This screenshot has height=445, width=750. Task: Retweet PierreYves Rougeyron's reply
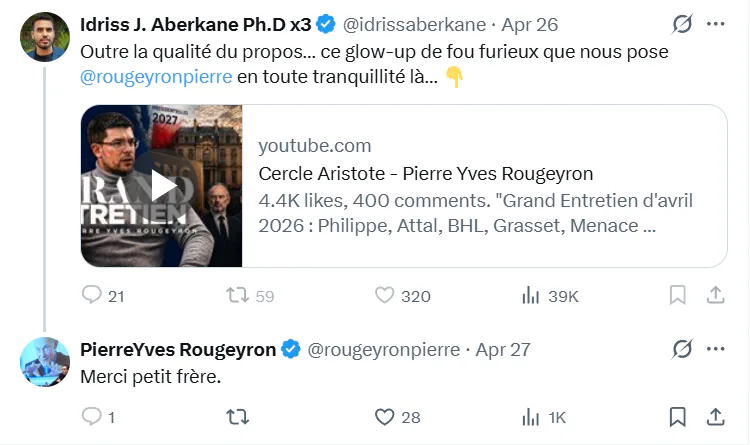click(x=238, y=417)
